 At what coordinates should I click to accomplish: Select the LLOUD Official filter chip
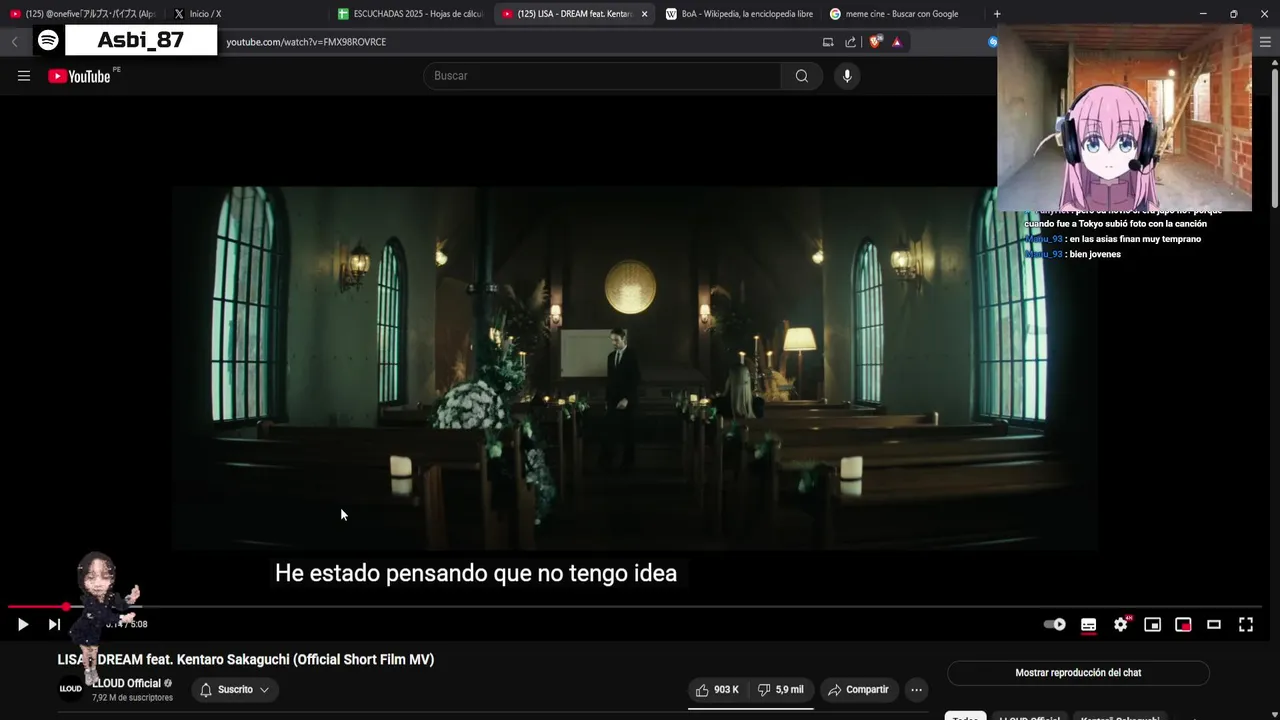[1030, 717]
